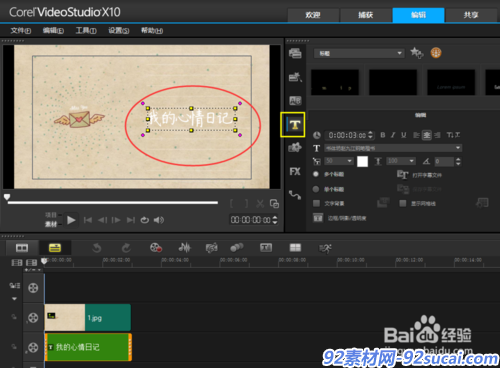Open the line spacing dropdown showing 100
This screenshot has height=368, width=500.
point(401,161)
